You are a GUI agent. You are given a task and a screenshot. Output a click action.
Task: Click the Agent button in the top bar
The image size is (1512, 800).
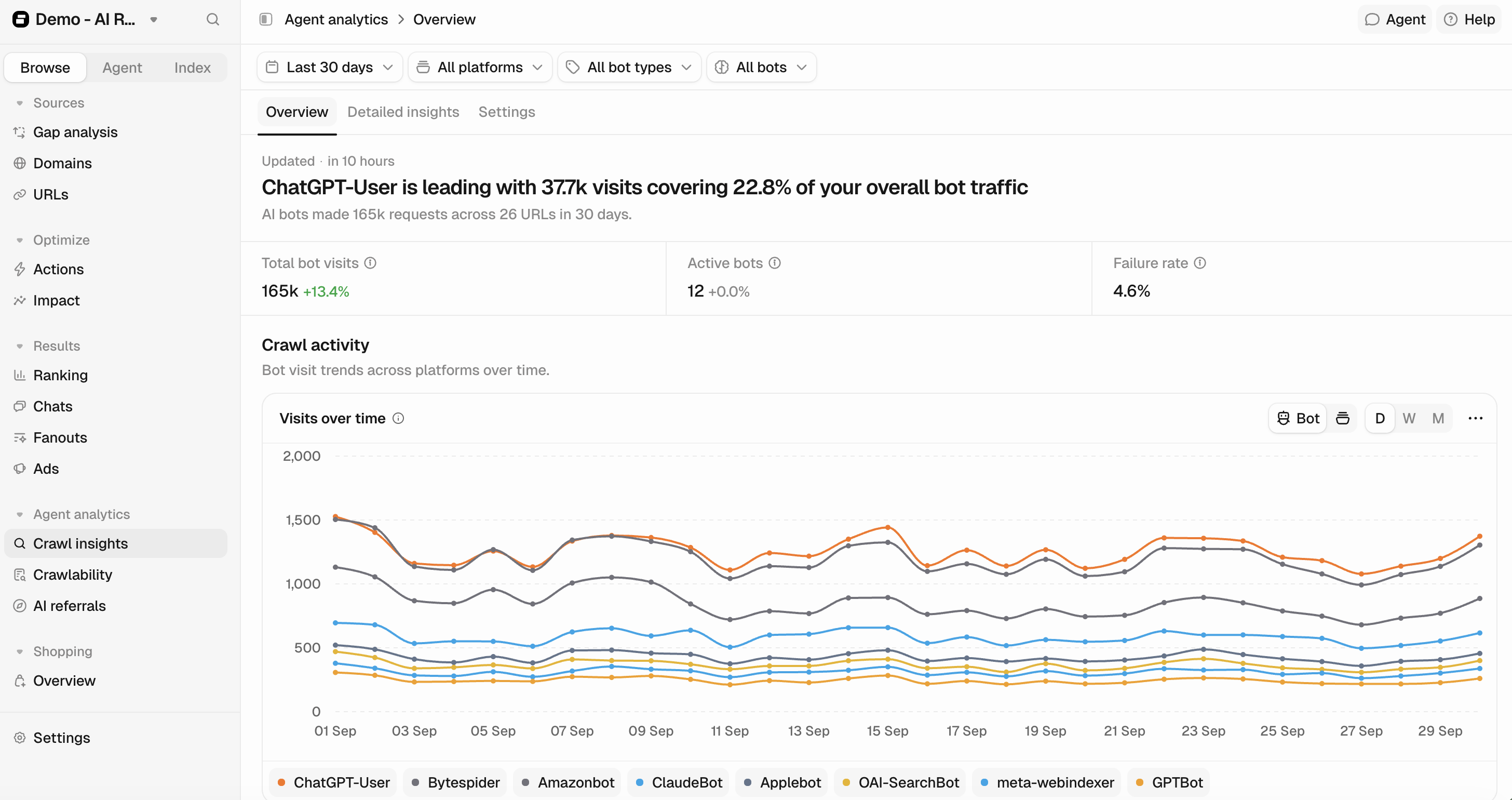(1395, 19)
